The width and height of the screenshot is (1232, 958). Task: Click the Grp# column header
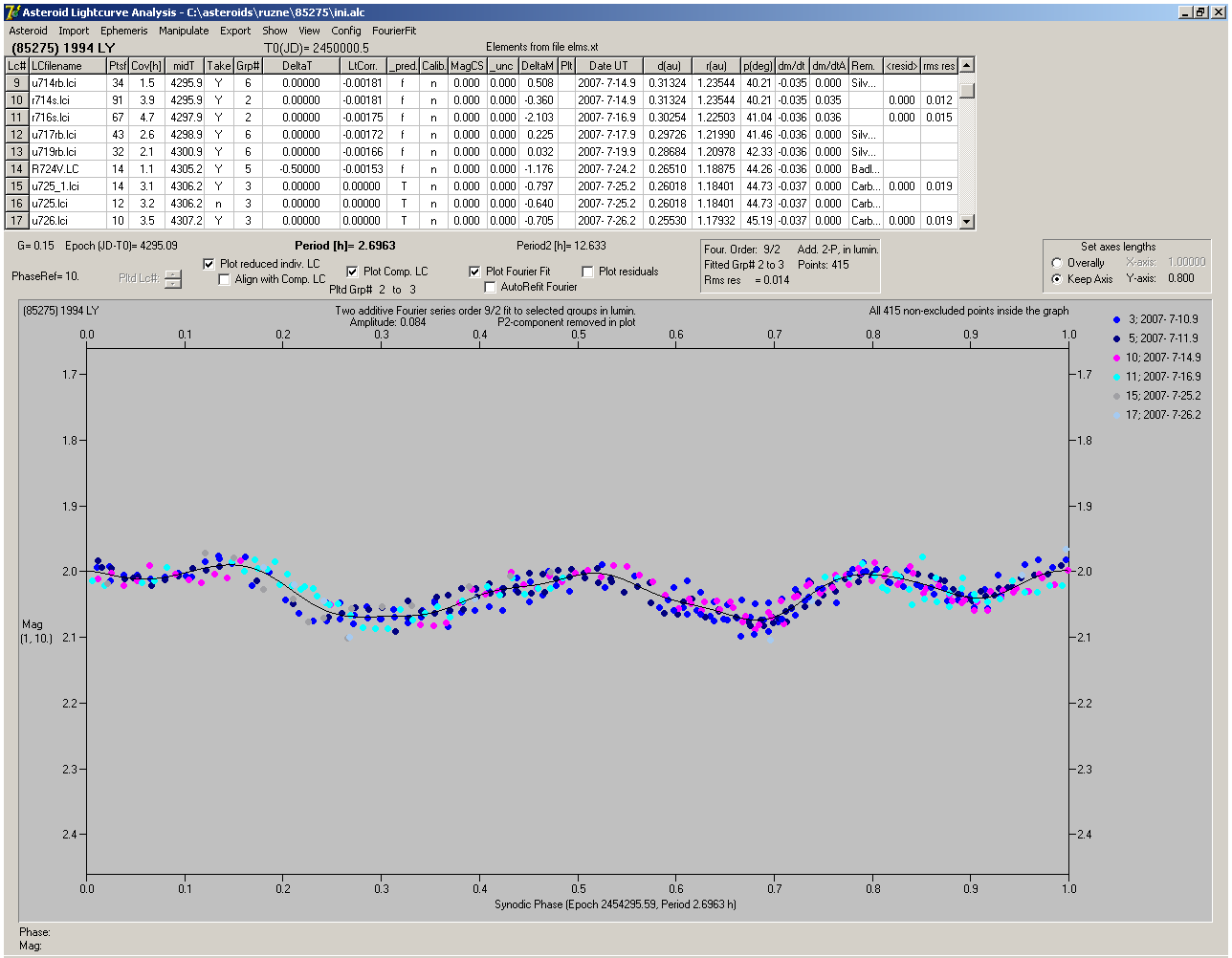click(248, 66)
